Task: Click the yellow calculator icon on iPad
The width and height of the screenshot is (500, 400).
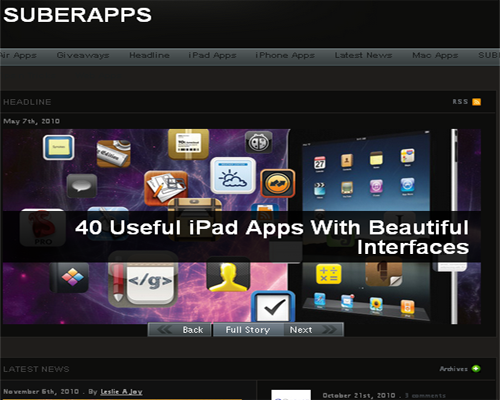Action: pos(328,274)
